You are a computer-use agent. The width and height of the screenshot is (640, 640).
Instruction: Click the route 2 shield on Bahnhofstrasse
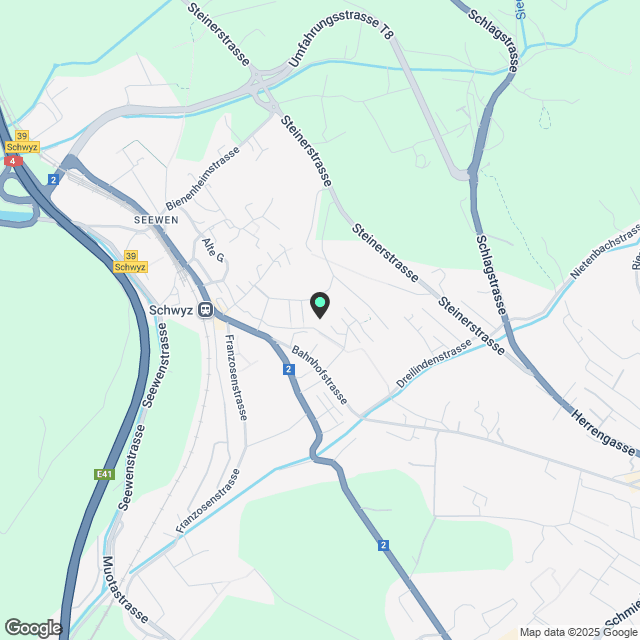289,369
